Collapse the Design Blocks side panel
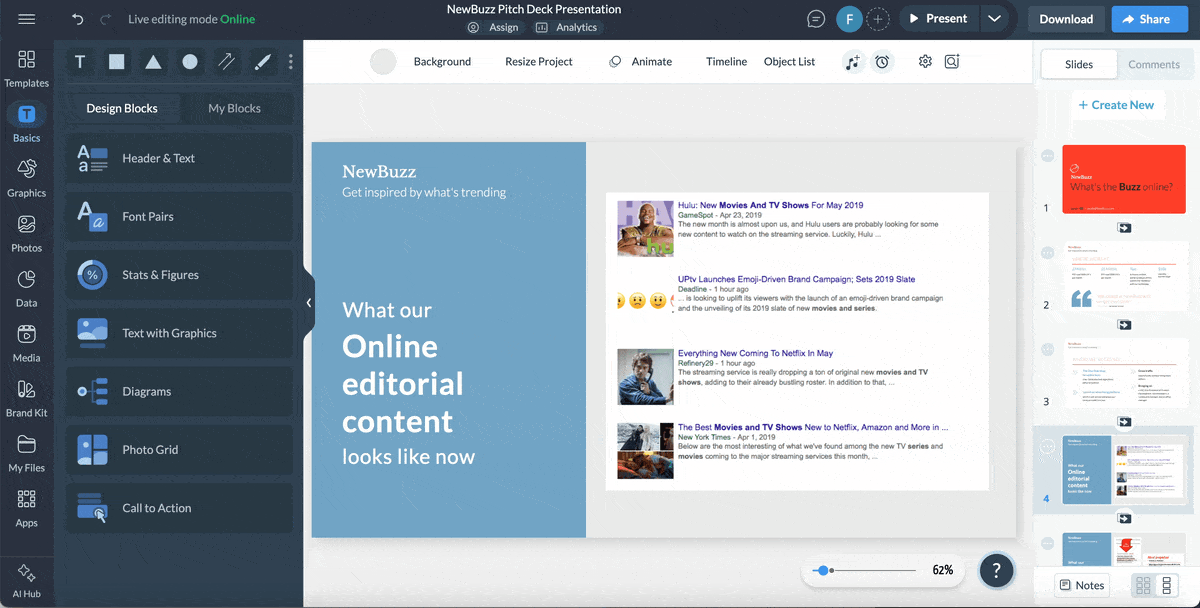This screenshot has width=1200, height=608. (309, 301)
